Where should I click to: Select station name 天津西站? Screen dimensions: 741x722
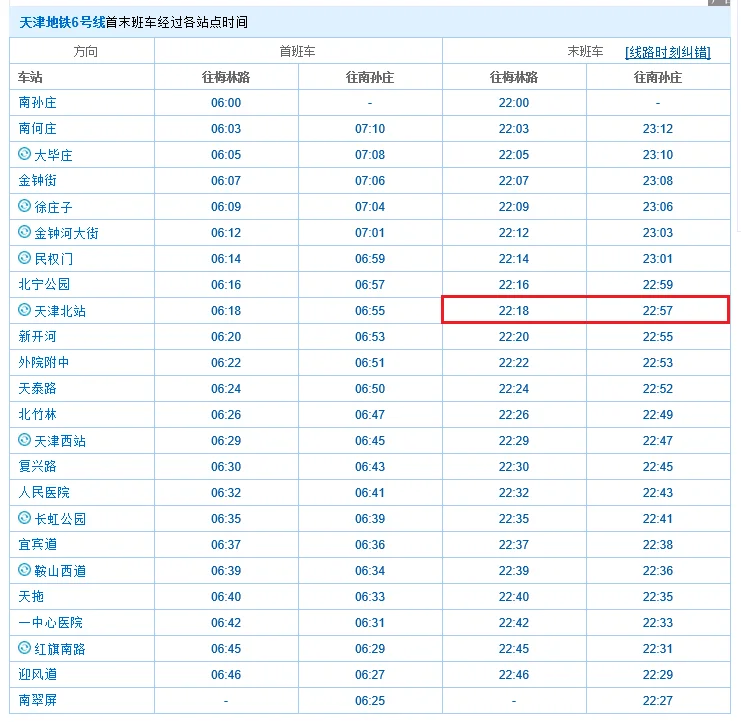click(60, 441)
